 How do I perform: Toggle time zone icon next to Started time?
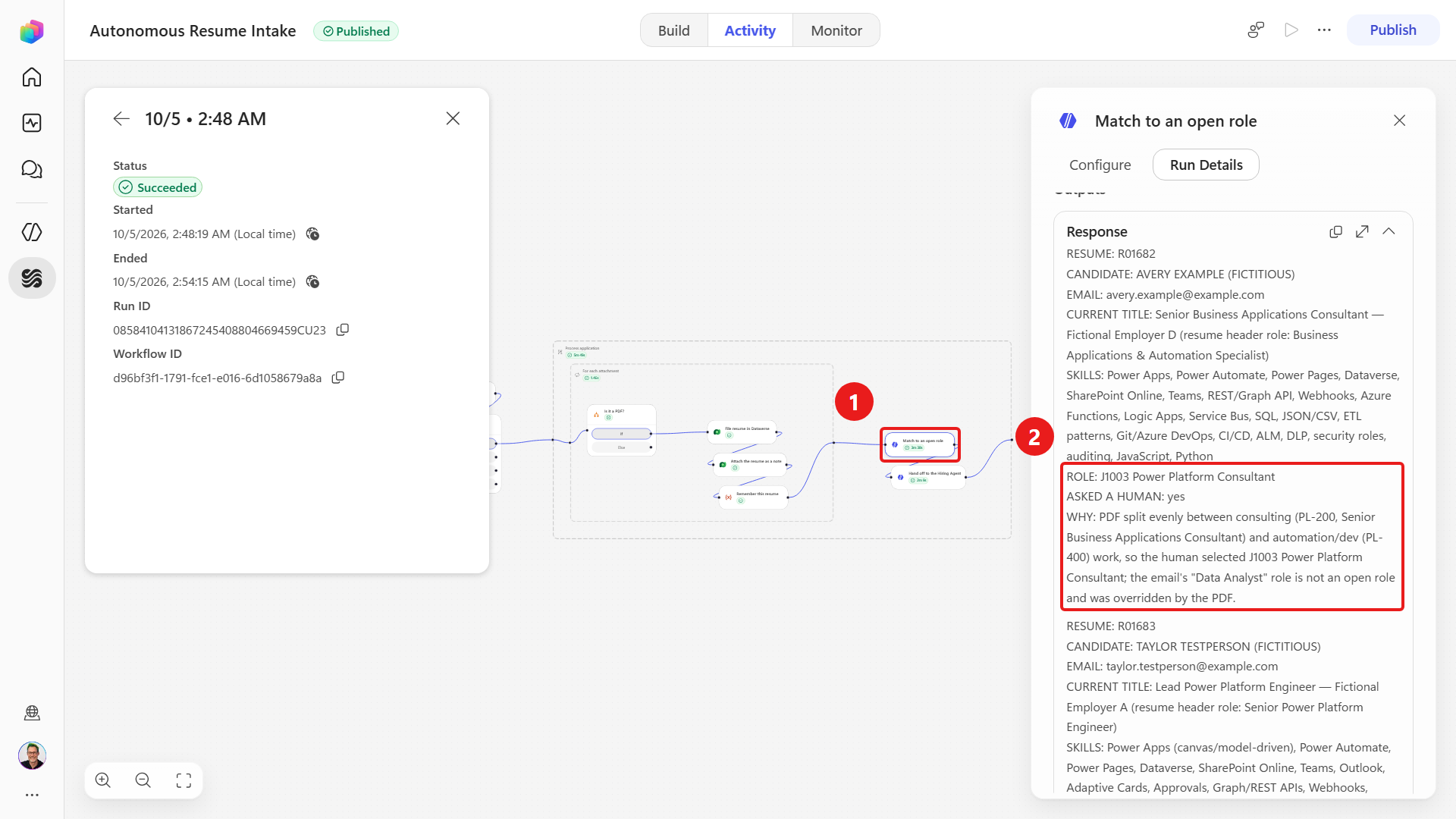coord(312,234)
